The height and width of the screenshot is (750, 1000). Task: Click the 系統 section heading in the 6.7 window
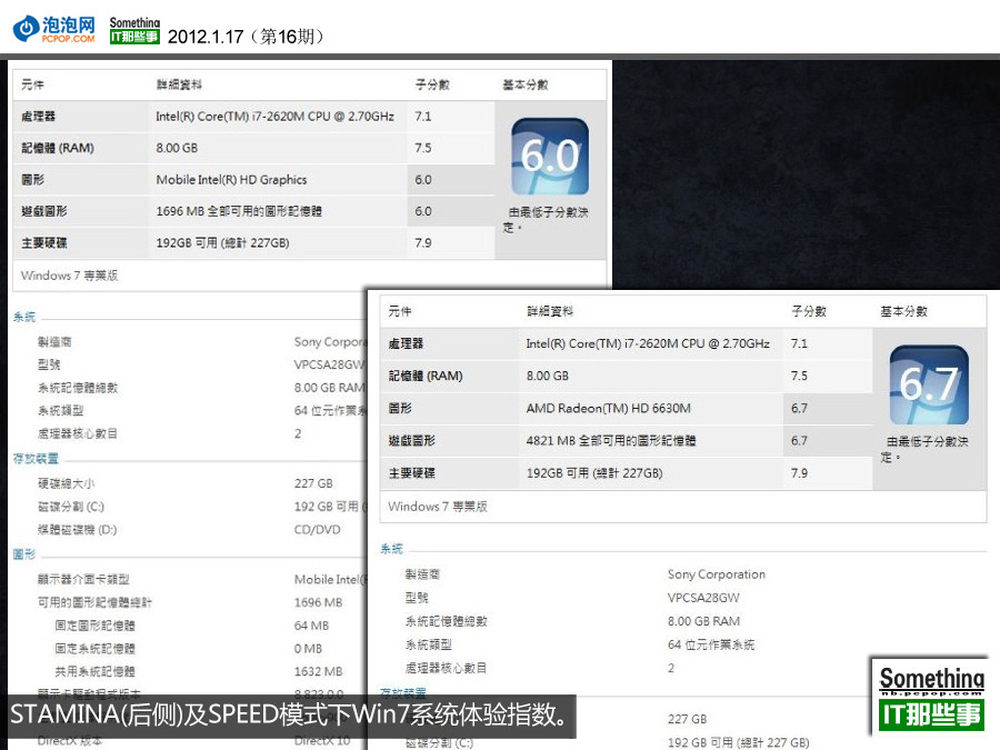click(x=392, y=548)
